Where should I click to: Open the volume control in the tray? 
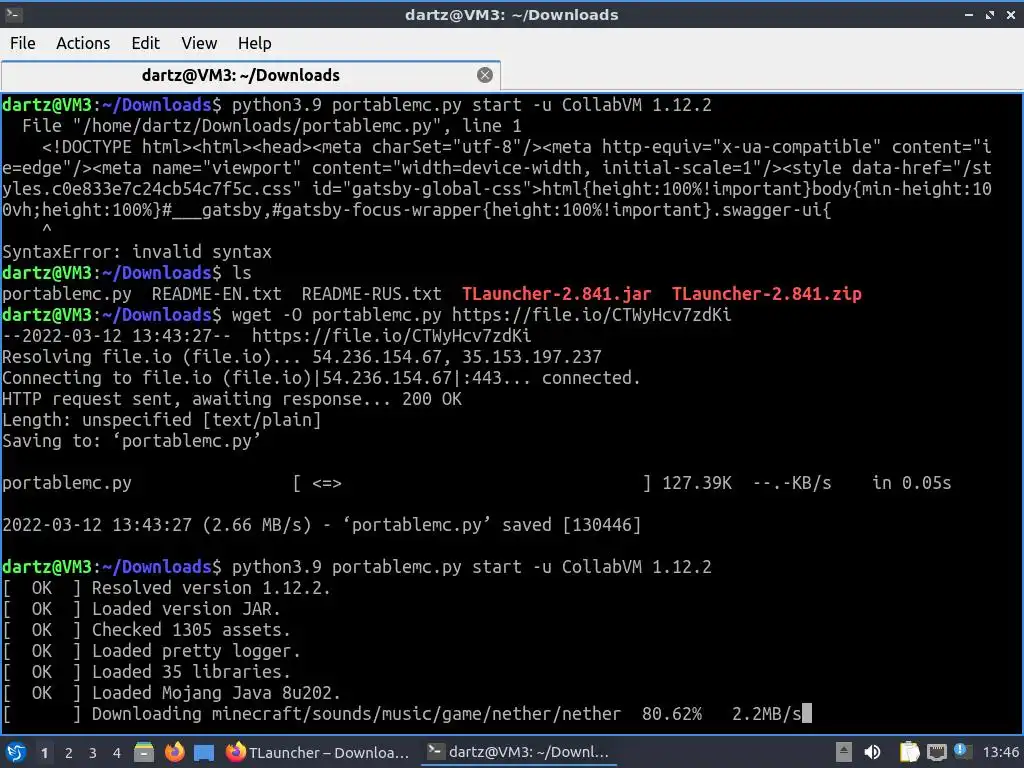pyautogui.click(x=872, y=752)
